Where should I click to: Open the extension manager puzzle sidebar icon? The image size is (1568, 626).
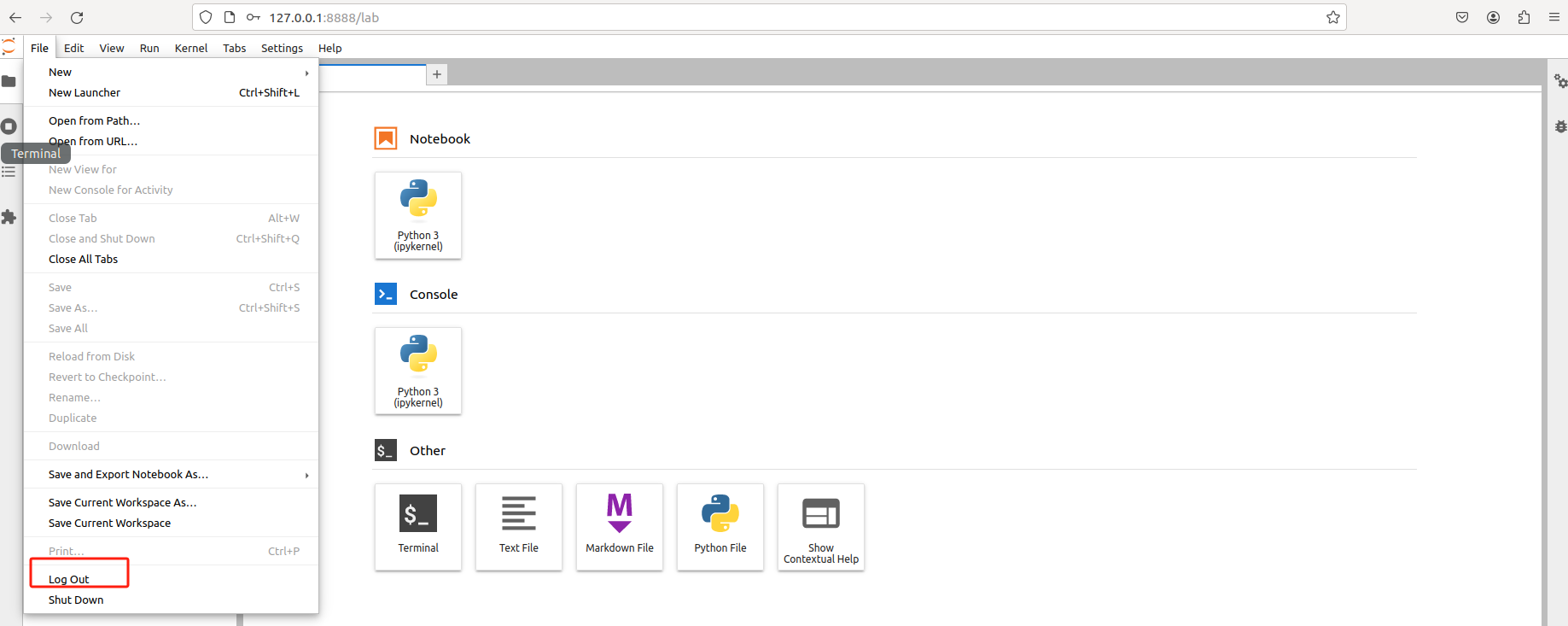9,217
